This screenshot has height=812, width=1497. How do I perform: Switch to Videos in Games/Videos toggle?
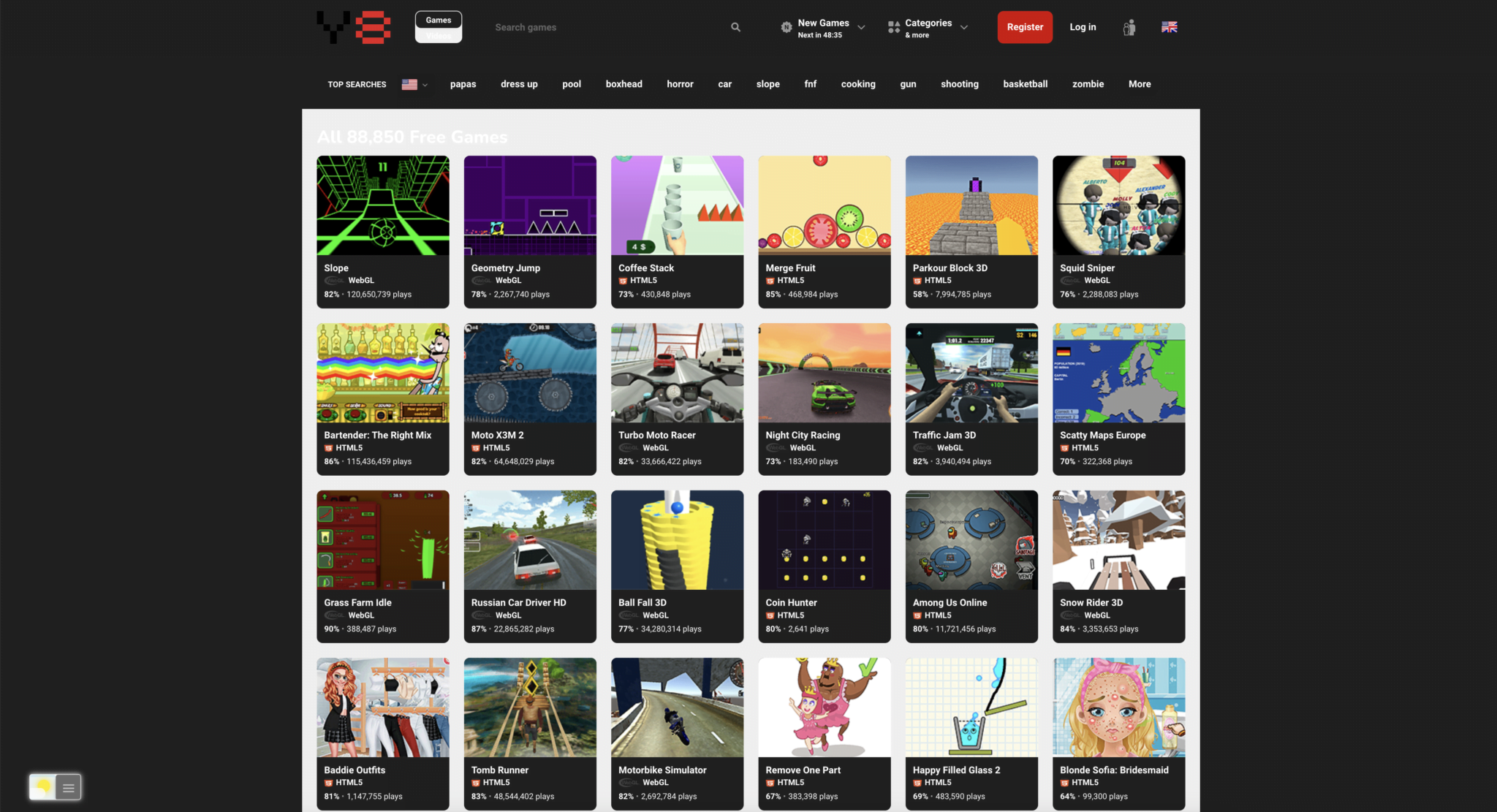click(439, 36)
